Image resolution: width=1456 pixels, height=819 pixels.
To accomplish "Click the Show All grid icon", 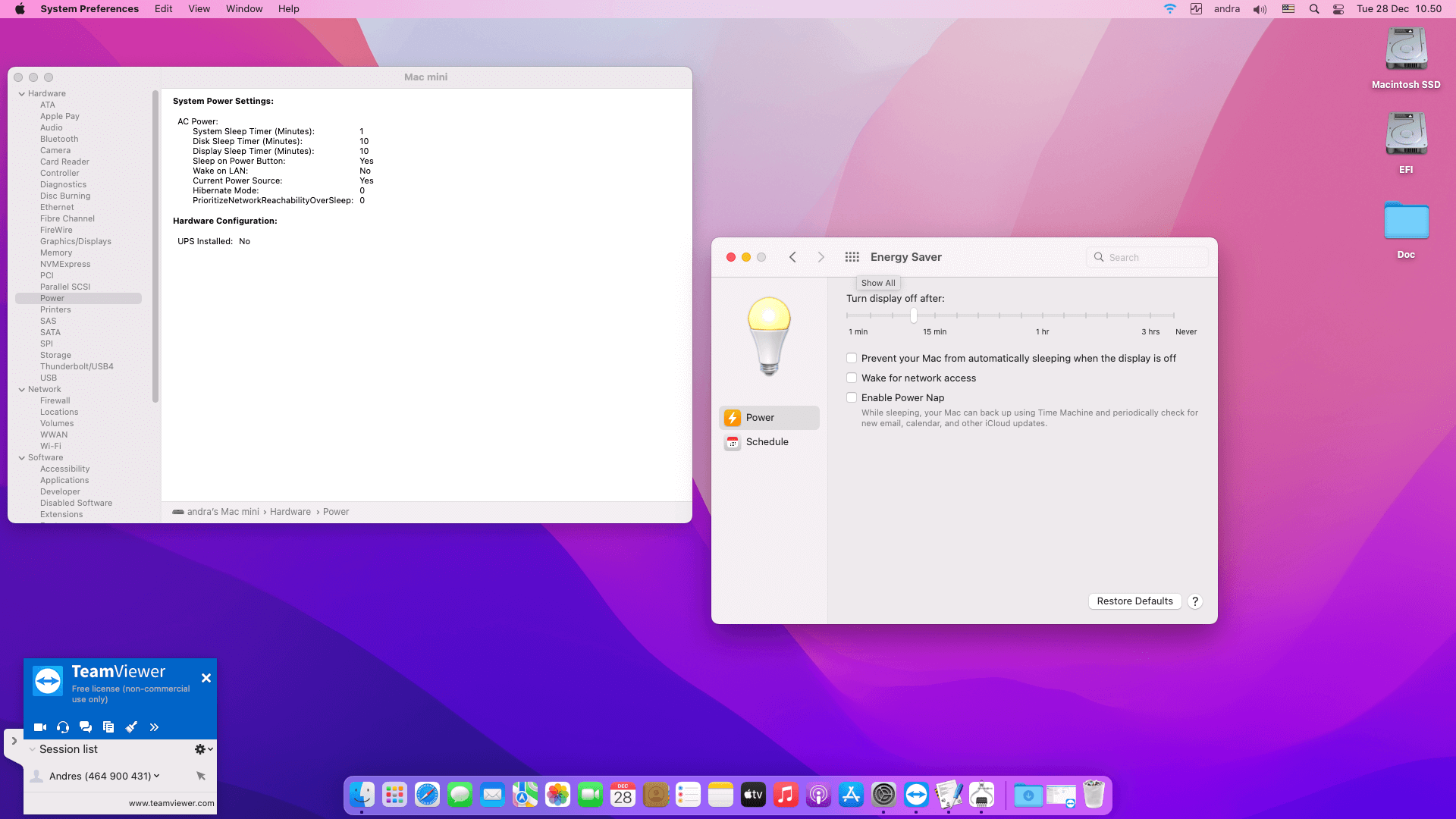I will 852,257.
